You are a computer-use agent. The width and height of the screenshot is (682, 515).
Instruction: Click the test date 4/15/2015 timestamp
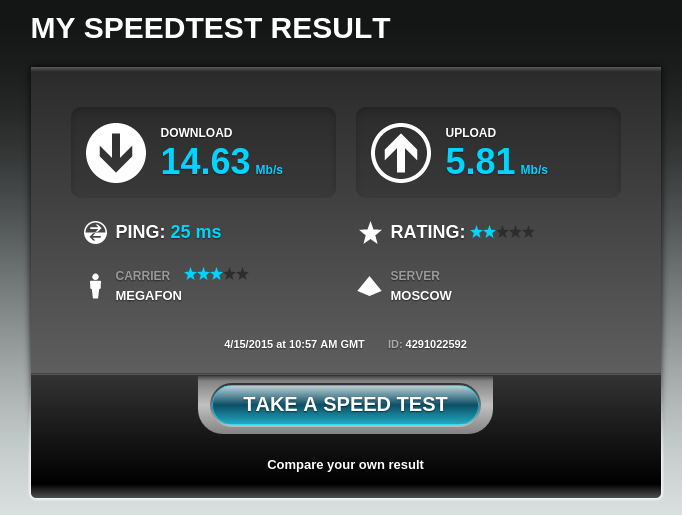(294, 344)
